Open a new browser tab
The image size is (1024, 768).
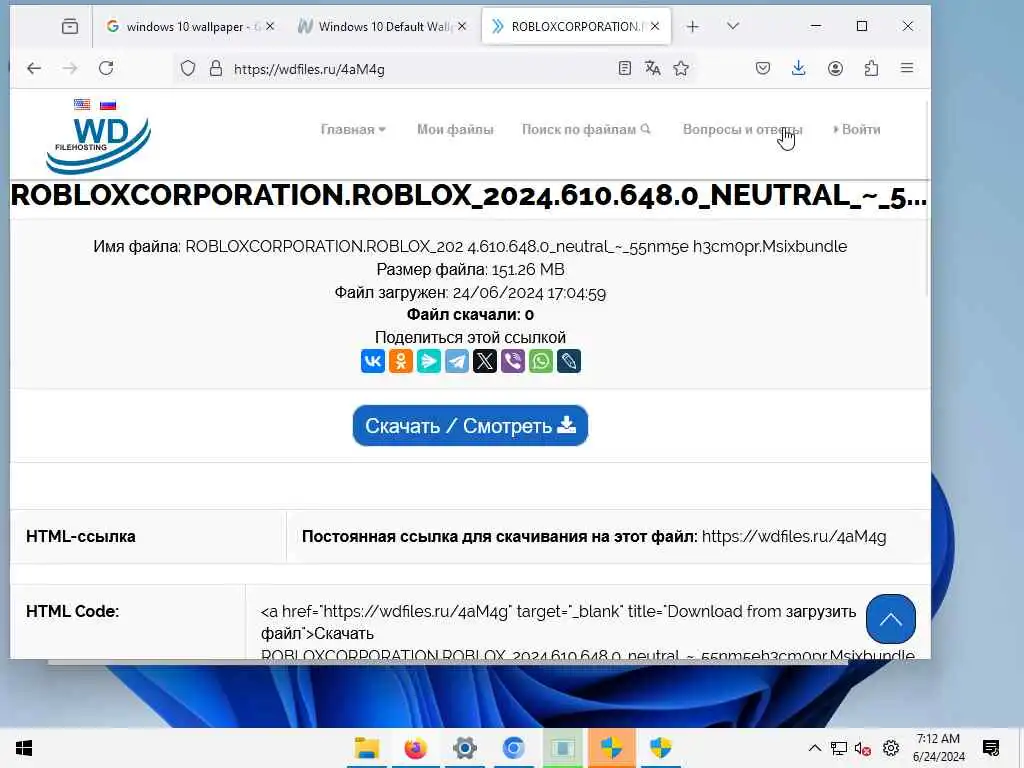(693, 26)
